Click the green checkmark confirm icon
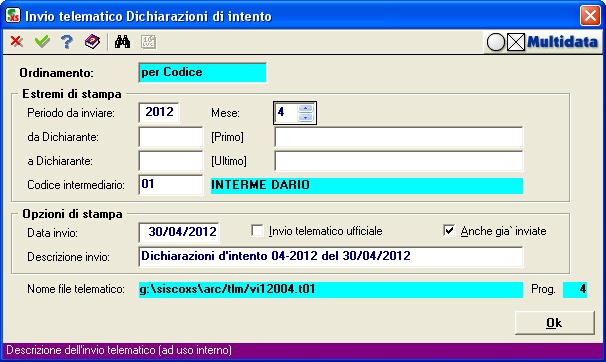Viewport: 606px width, 362px height. (42, 41)
